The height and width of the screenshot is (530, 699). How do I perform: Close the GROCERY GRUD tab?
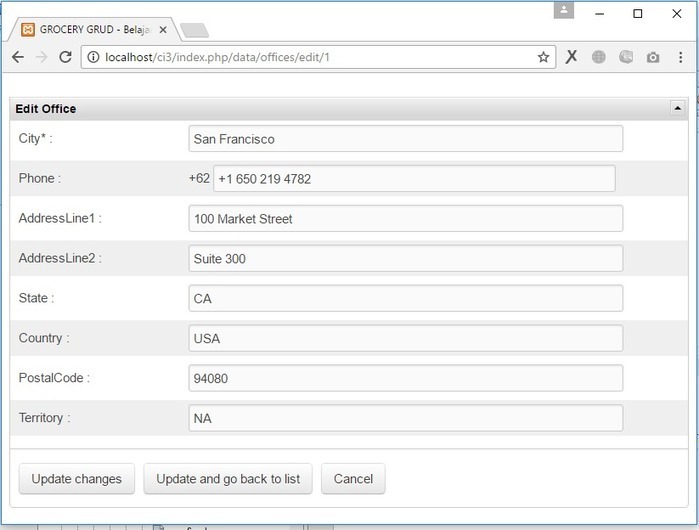[x=163, y=29]
